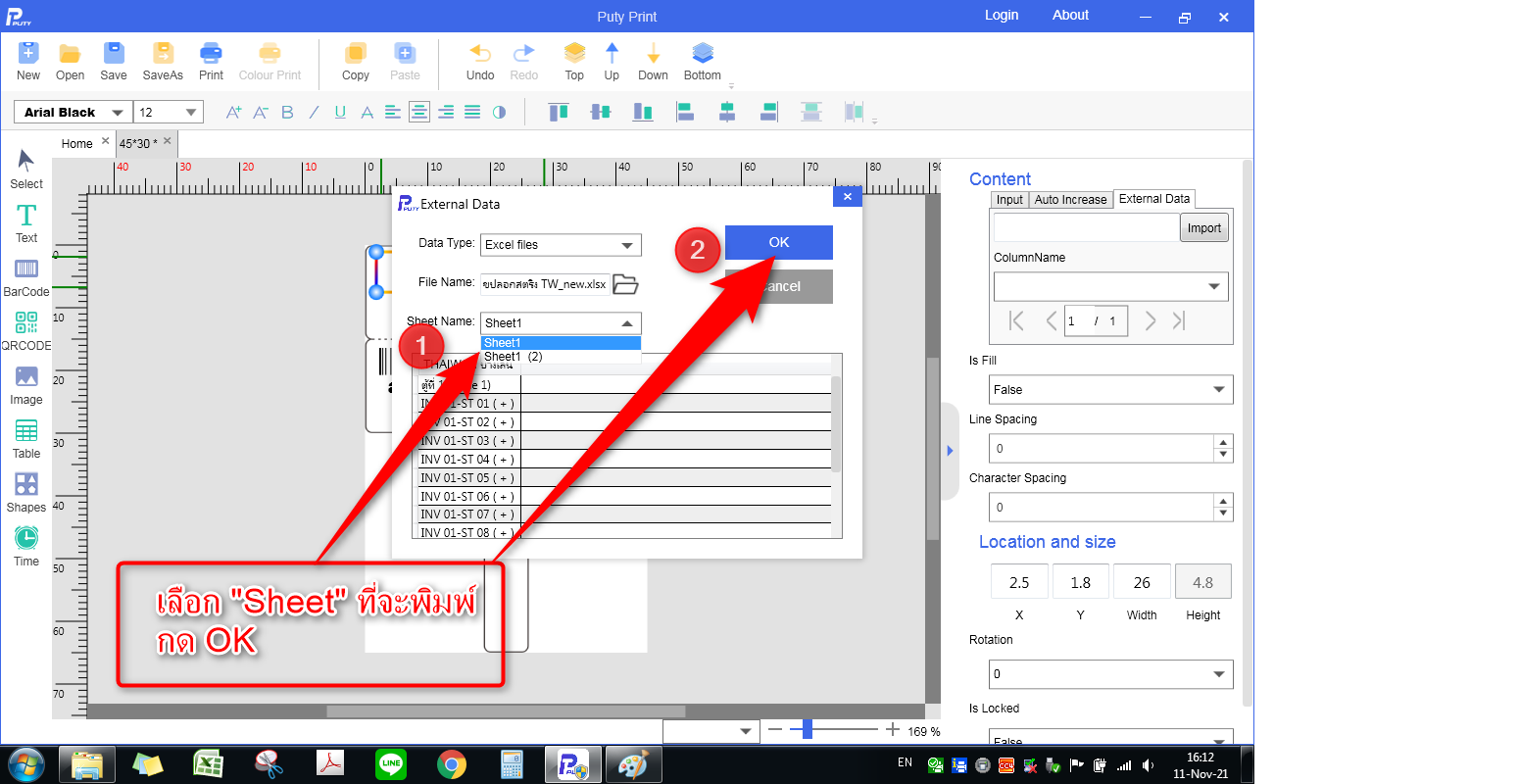Open Chrome from the taskbar
This screenshot has width=1519, height=784.
point(452,764)
